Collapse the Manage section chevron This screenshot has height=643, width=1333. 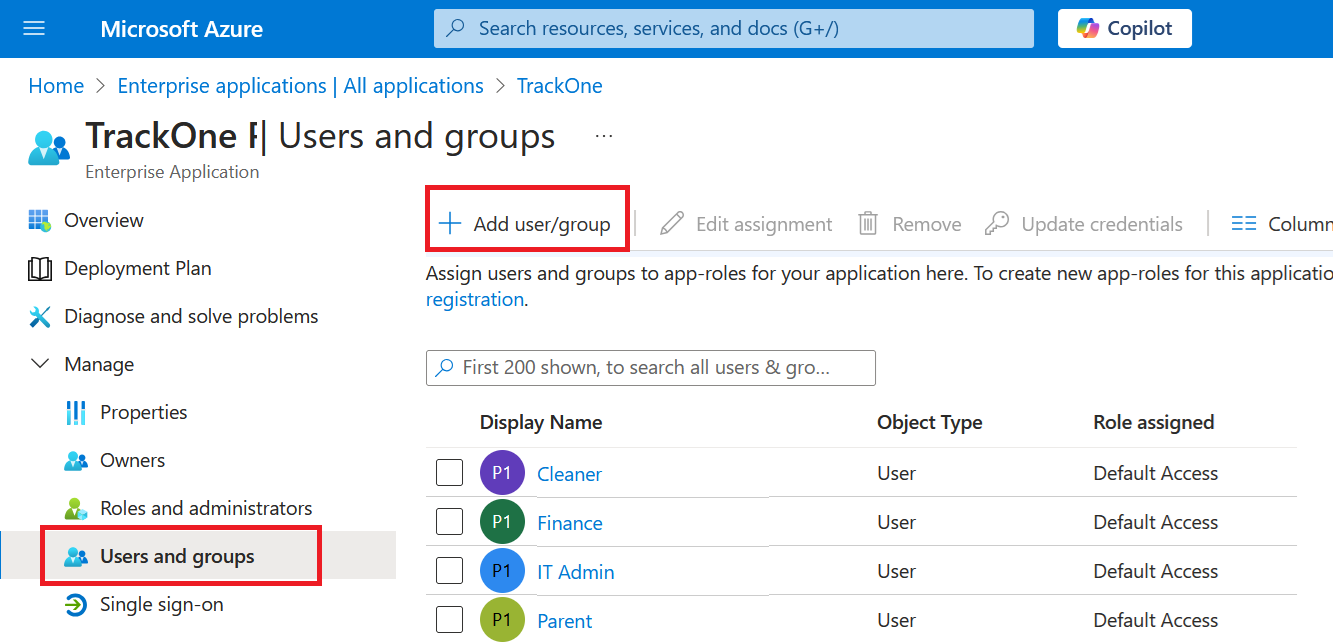pyautogui.click(x=40, y=365)
